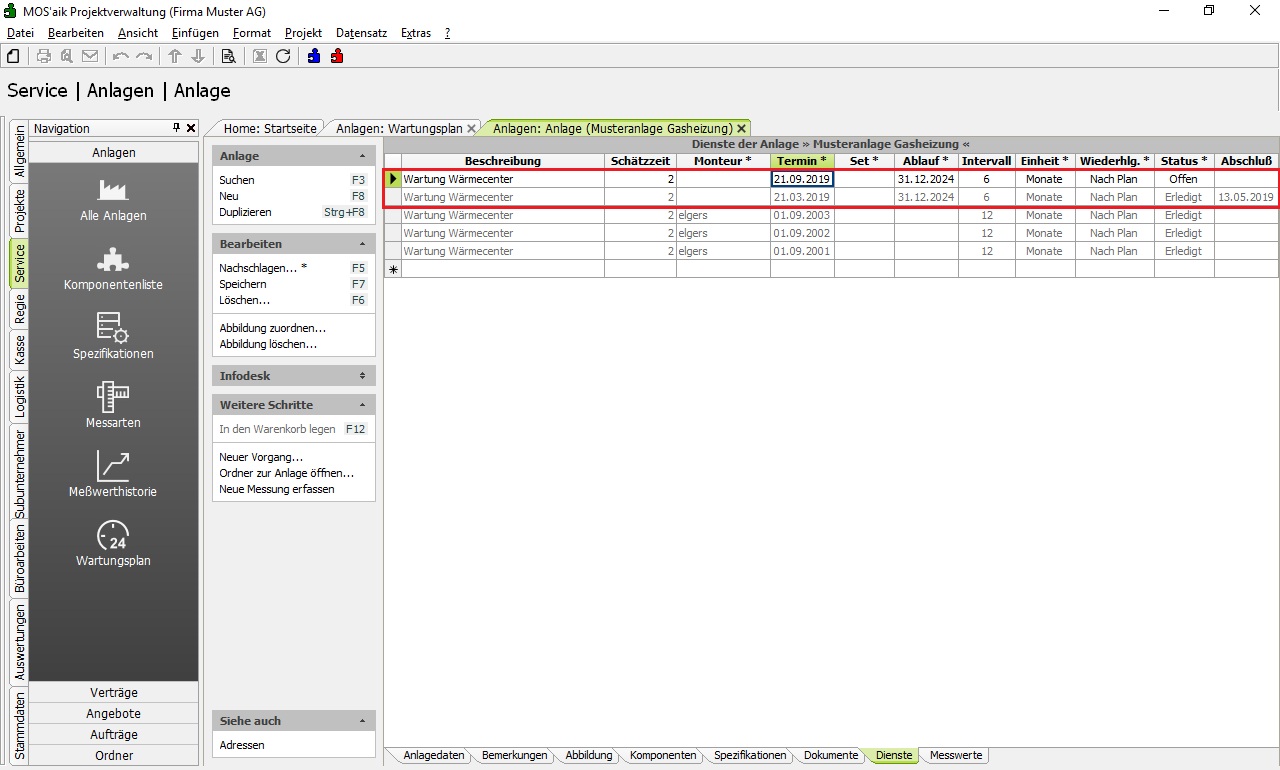Viewport: 1280px width, 770px height.
Task: Click the redo arrow toolbar icon
Action: [x=144, y=56]
